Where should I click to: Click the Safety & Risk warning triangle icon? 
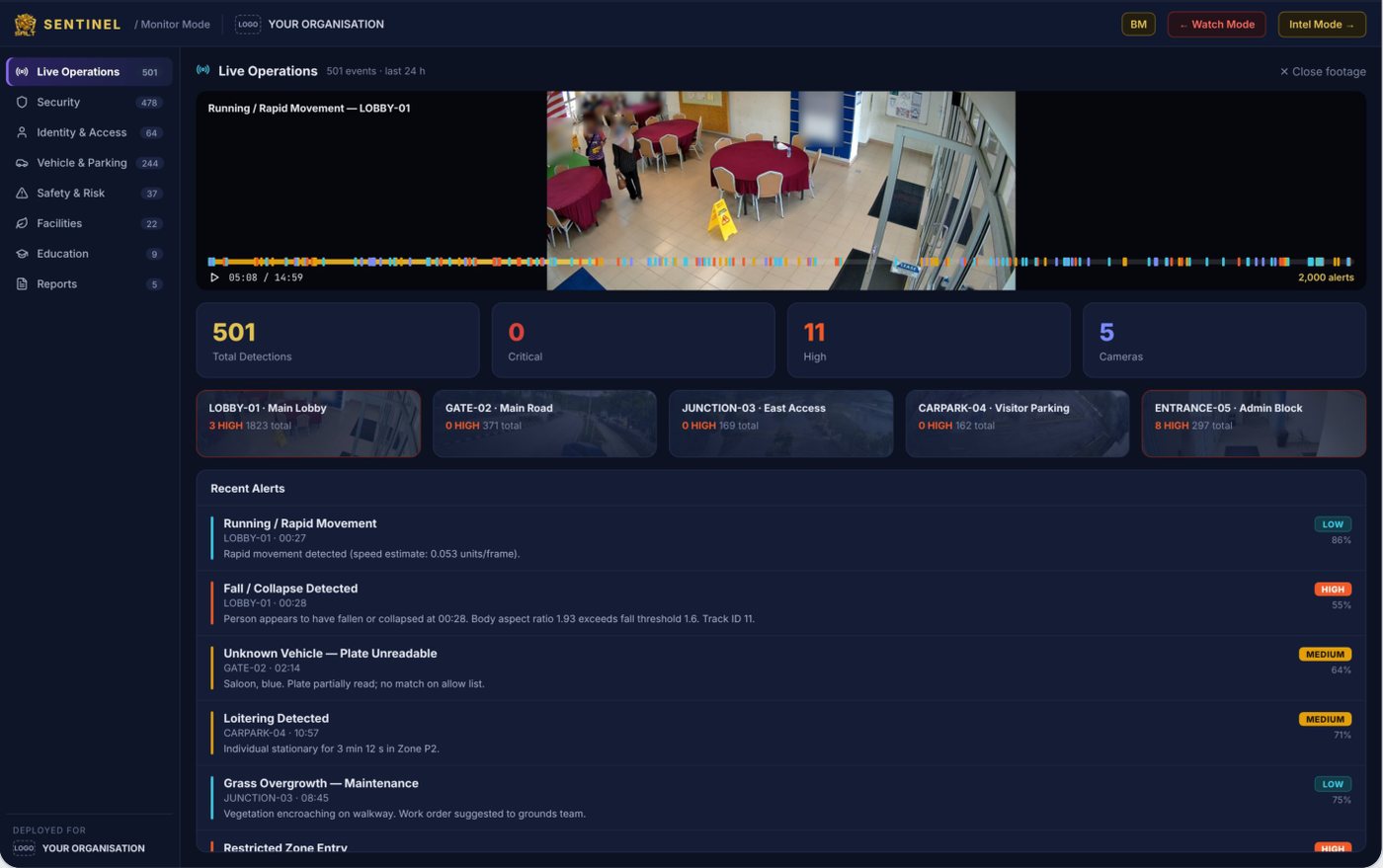[x=22, y=194]
